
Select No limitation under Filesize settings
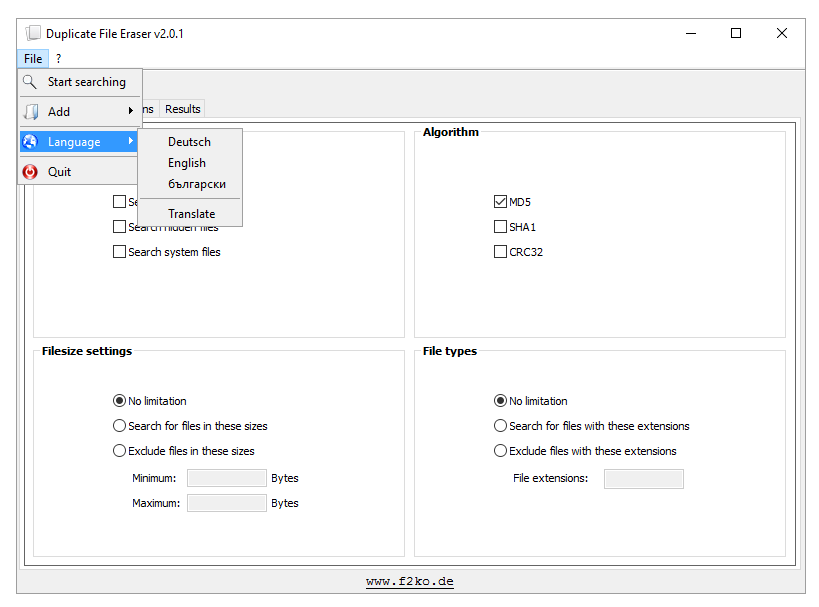click(119, 401)
